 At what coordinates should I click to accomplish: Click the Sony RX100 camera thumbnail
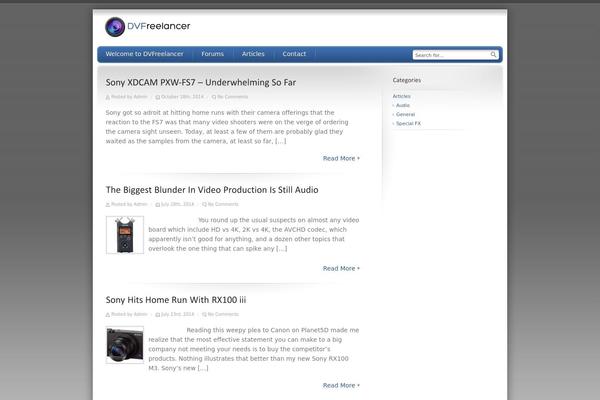[125, 345]
